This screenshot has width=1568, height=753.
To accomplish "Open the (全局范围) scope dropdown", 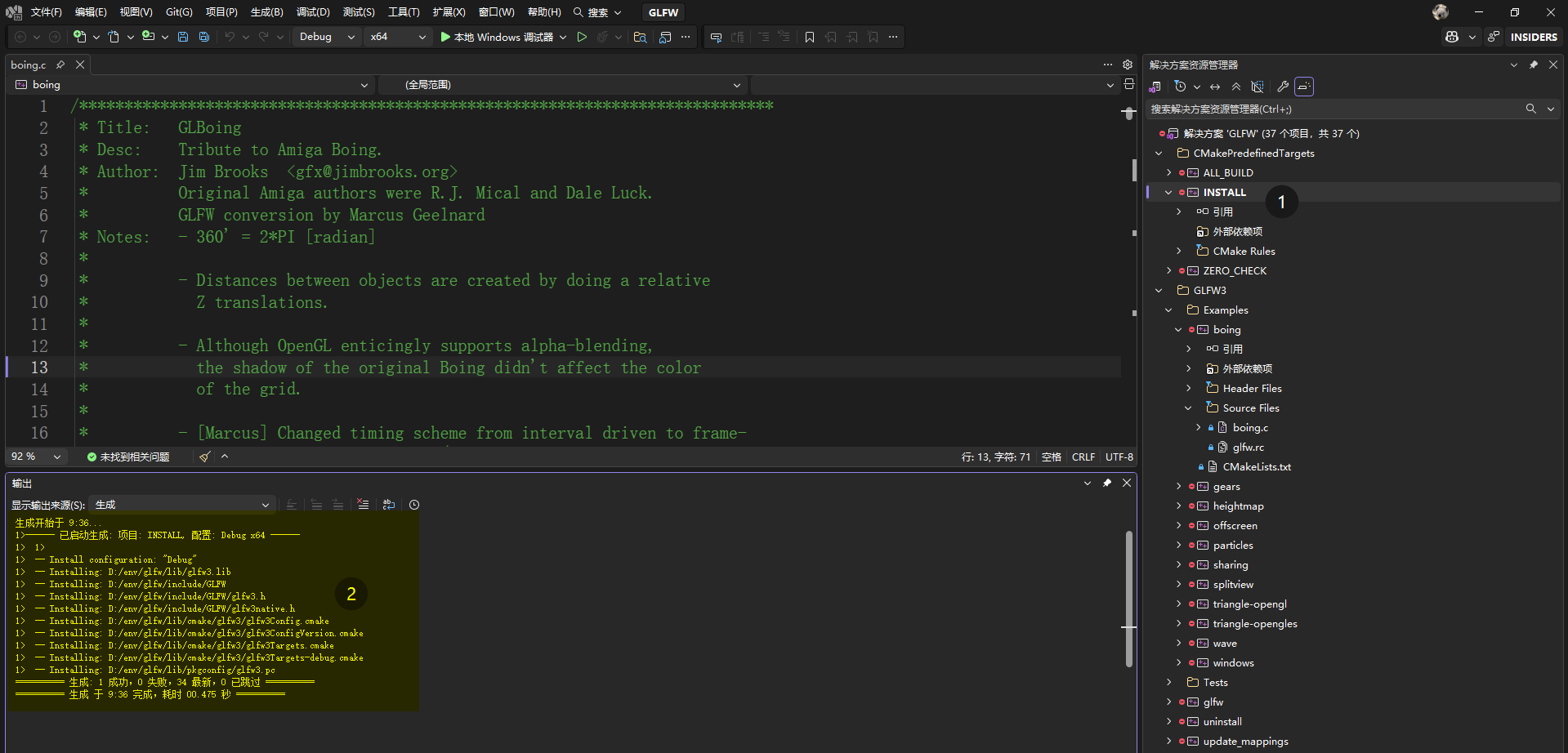I will 563,85.
